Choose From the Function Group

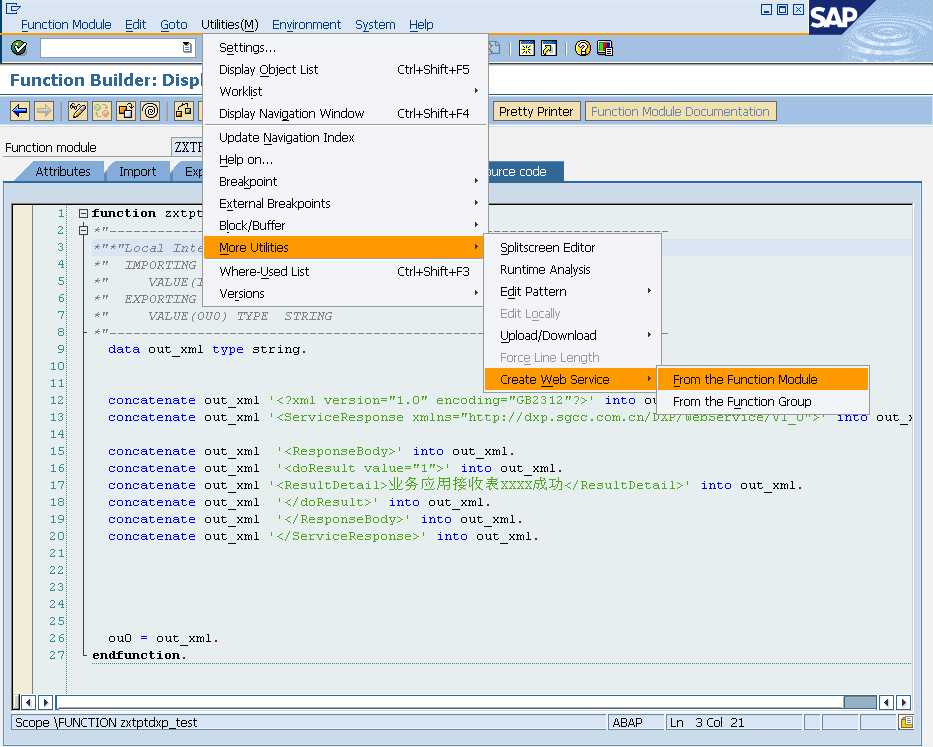pyautogui.click(x=763, y=402)
